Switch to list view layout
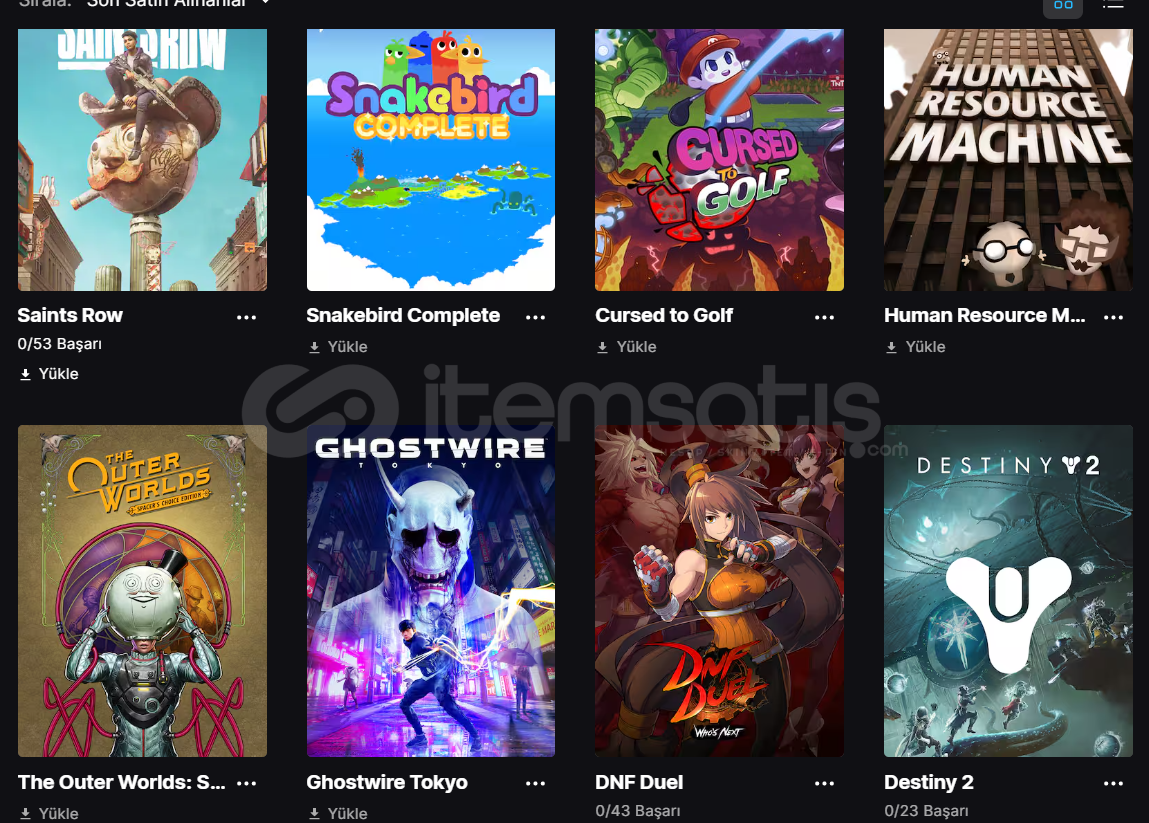Screen dimensions: 1149x823 pyautogui.click(x=1112, y=4)
